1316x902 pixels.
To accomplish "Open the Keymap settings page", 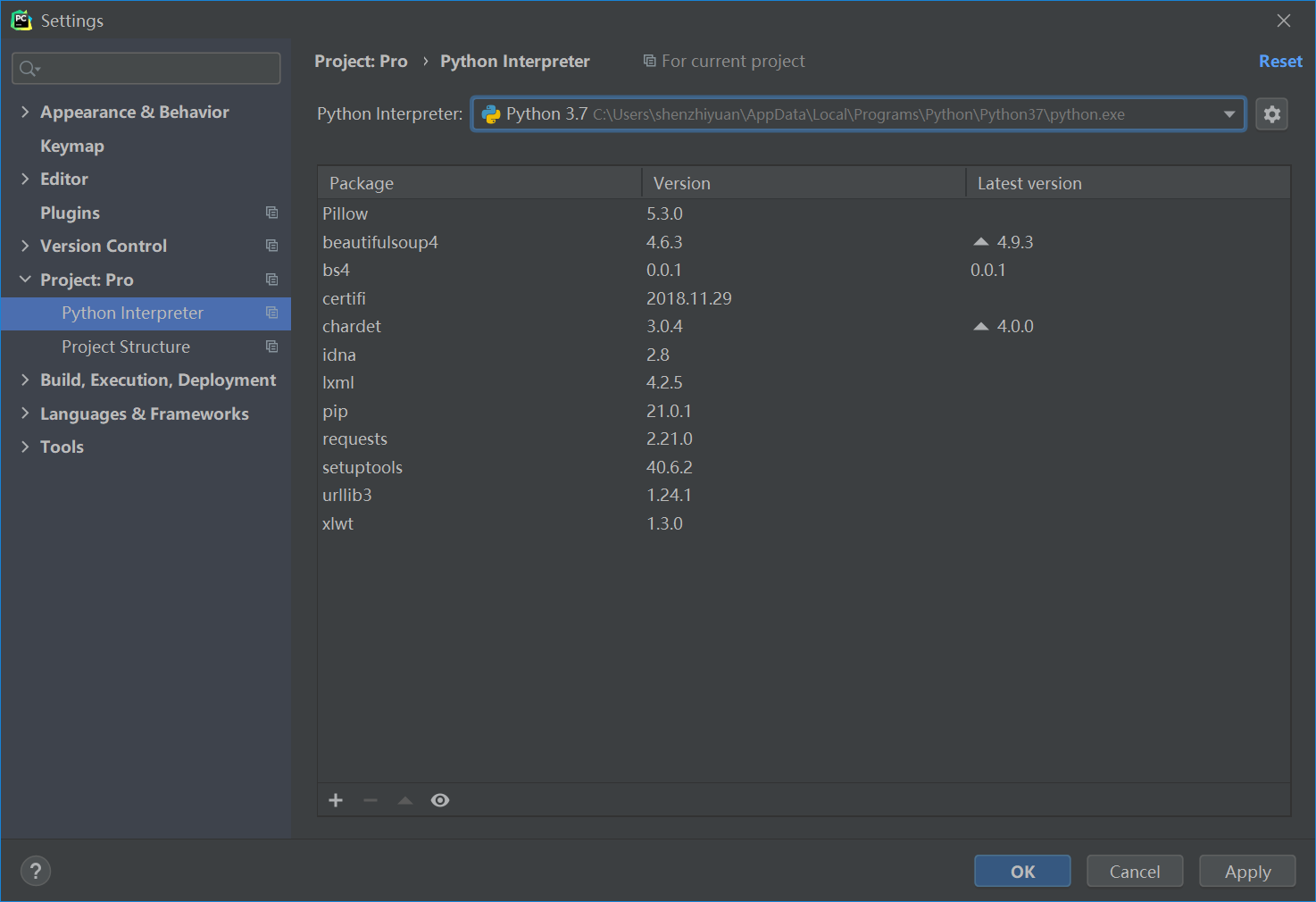I will pos(72,146).
